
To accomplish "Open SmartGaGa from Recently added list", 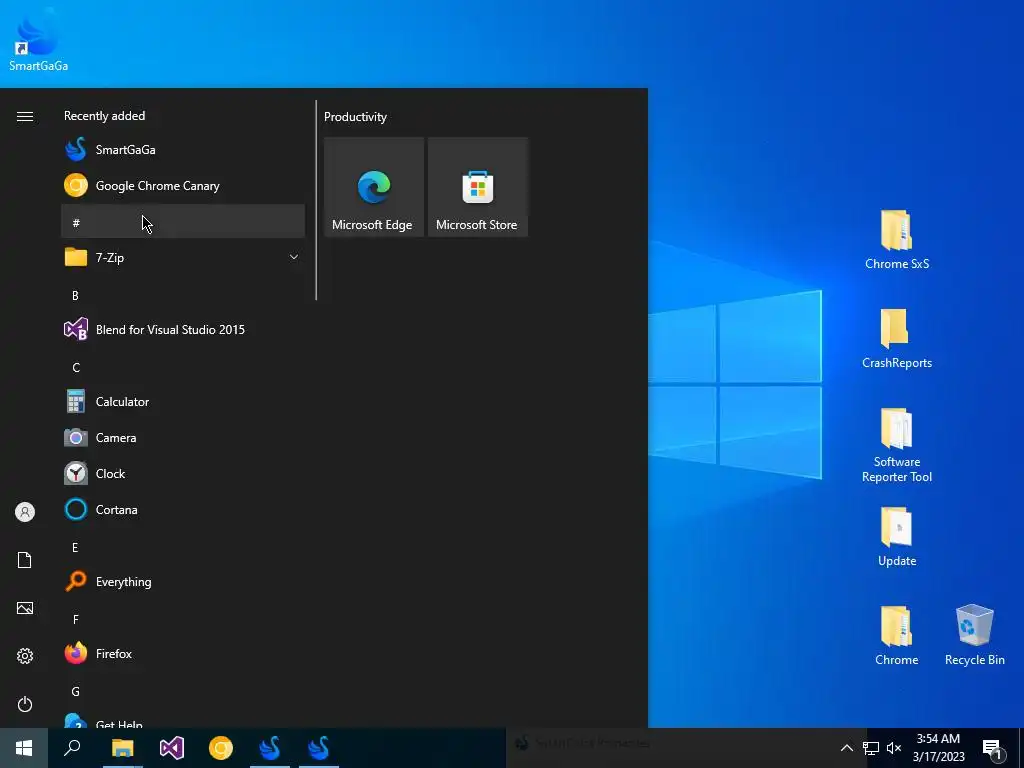I will [183, 150].
